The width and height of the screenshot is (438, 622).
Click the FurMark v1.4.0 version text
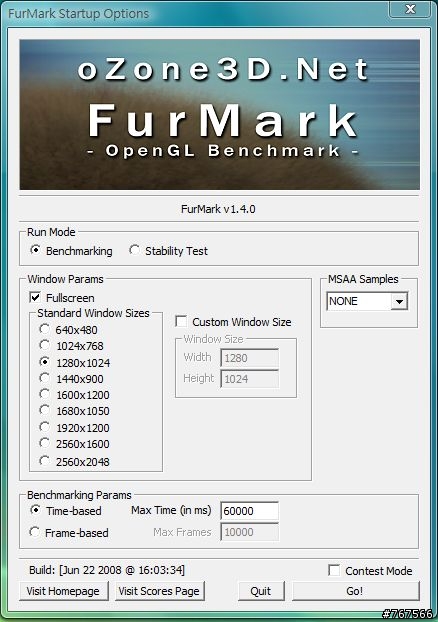pos(218,209)
